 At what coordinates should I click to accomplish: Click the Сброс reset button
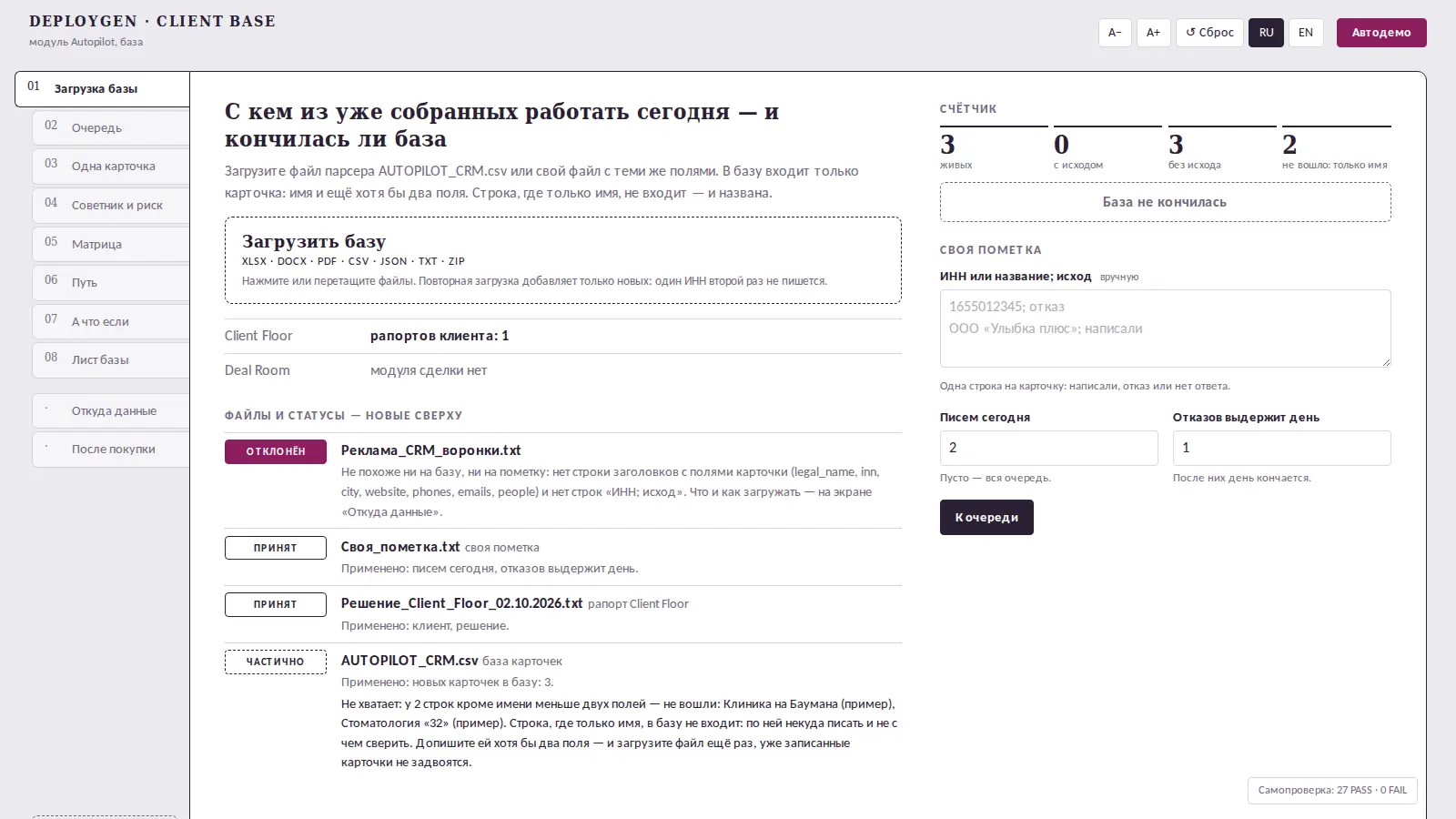tap(1209, 33)
